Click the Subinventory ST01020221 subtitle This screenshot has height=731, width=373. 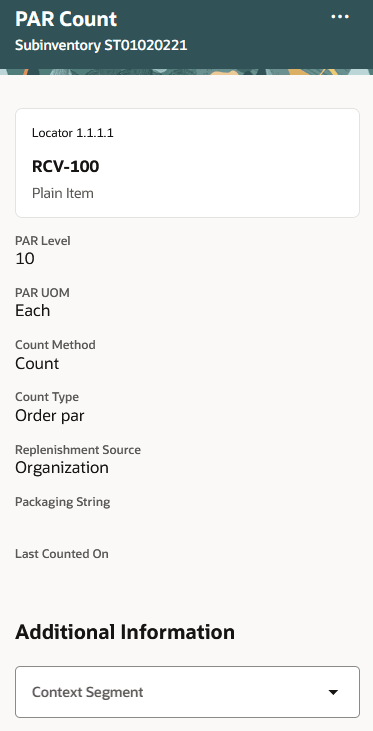101,45
